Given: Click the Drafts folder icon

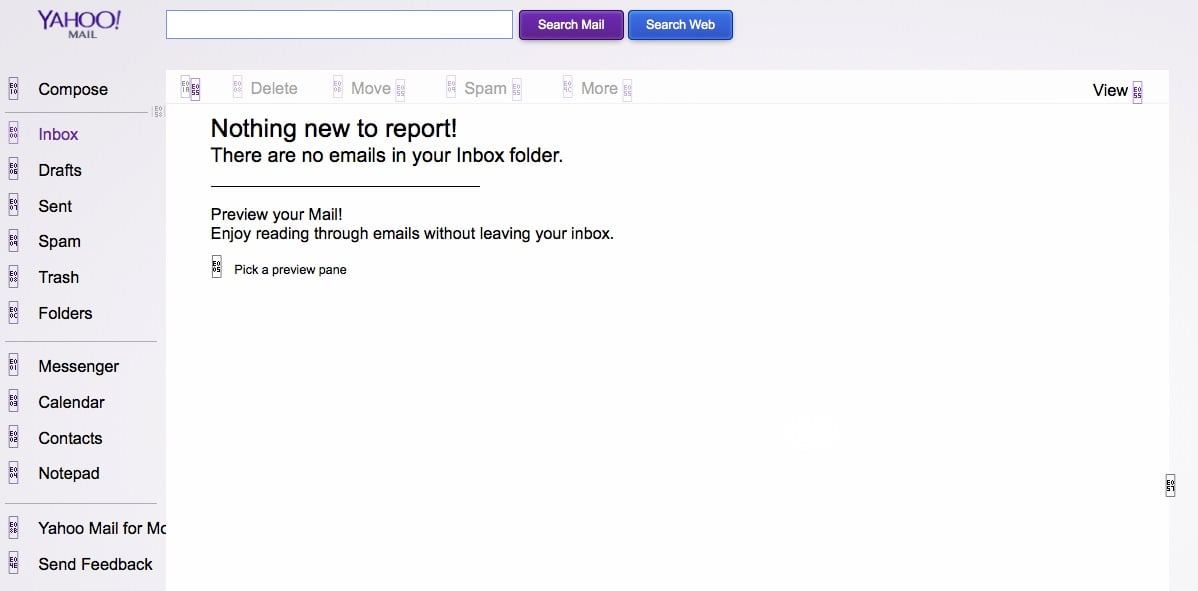Looking at the screenshot, I should point(13,170).
